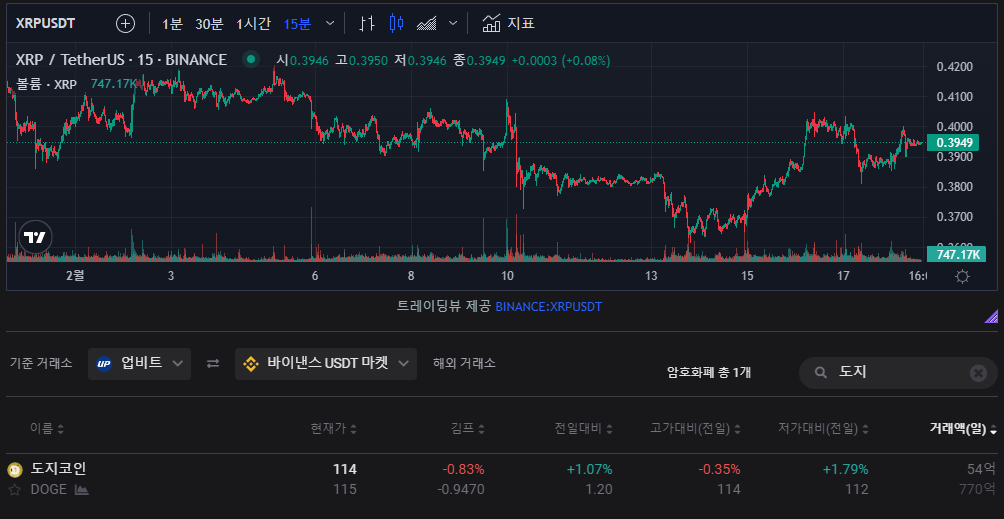
Task: Sort by 이름 column
Action: [x=47, y=429]
